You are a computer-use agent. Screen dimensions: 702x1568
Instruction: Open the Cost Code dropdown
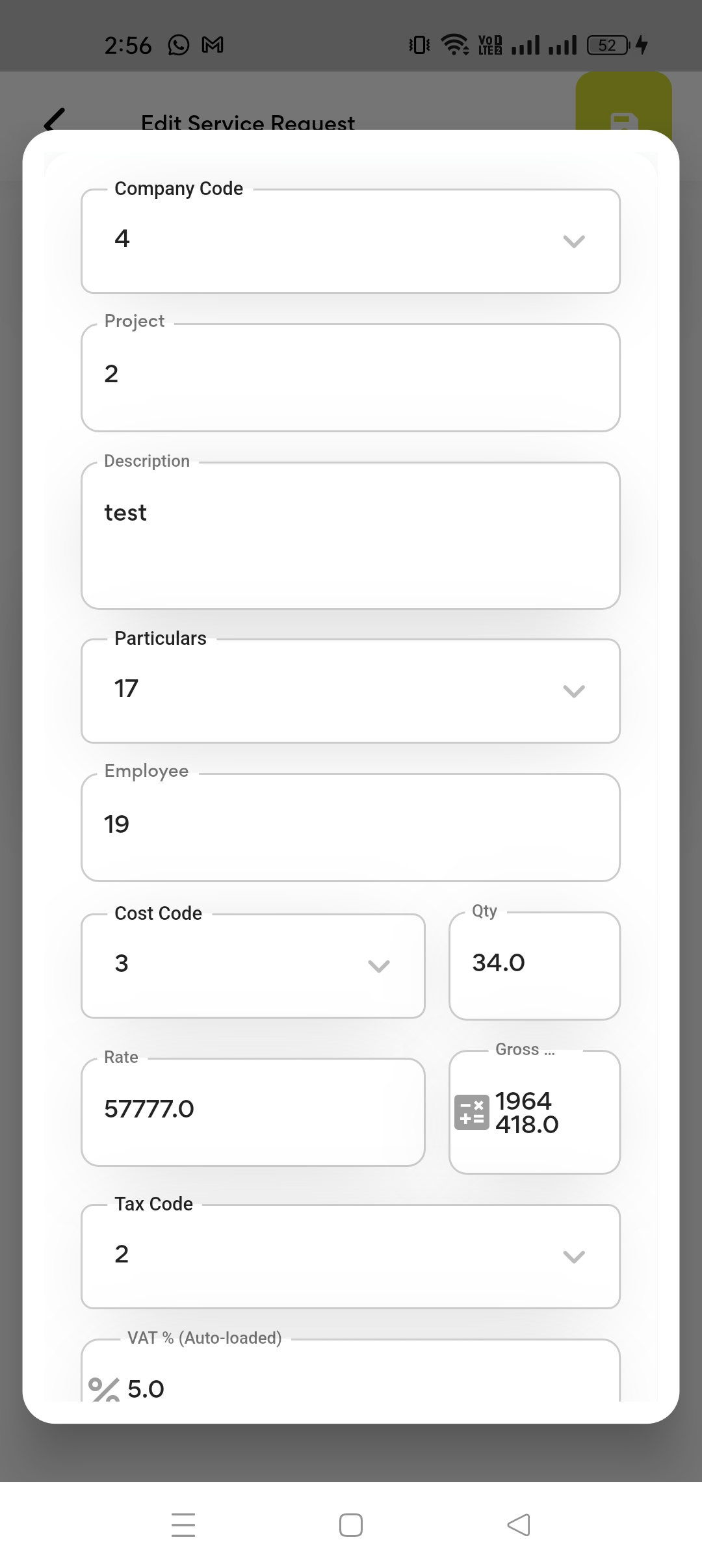253,965
